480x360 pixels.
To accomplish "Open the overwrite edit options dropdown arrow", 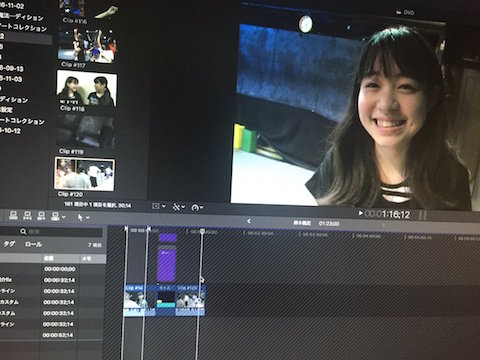I will click(x=64, y=217).
